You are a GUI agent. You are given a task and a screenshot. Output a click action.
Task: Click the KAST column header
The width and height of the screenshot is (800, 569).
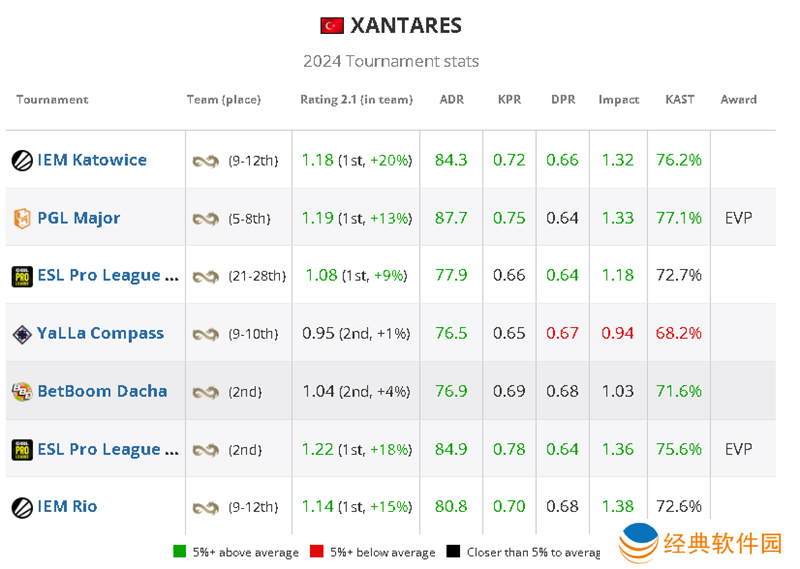click(x=680, y=100)
